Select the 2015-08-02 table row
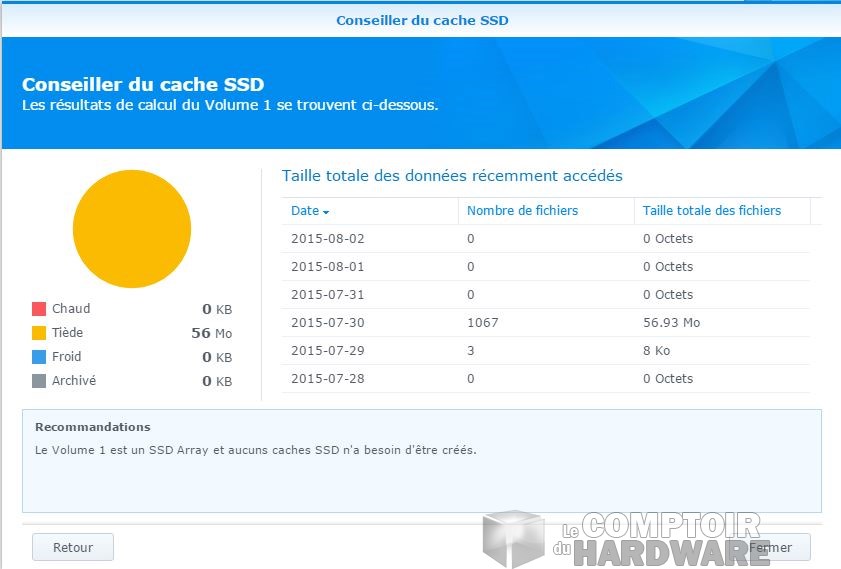The height and width of the screenshot is (569, 841). click(x=550, y=239)
